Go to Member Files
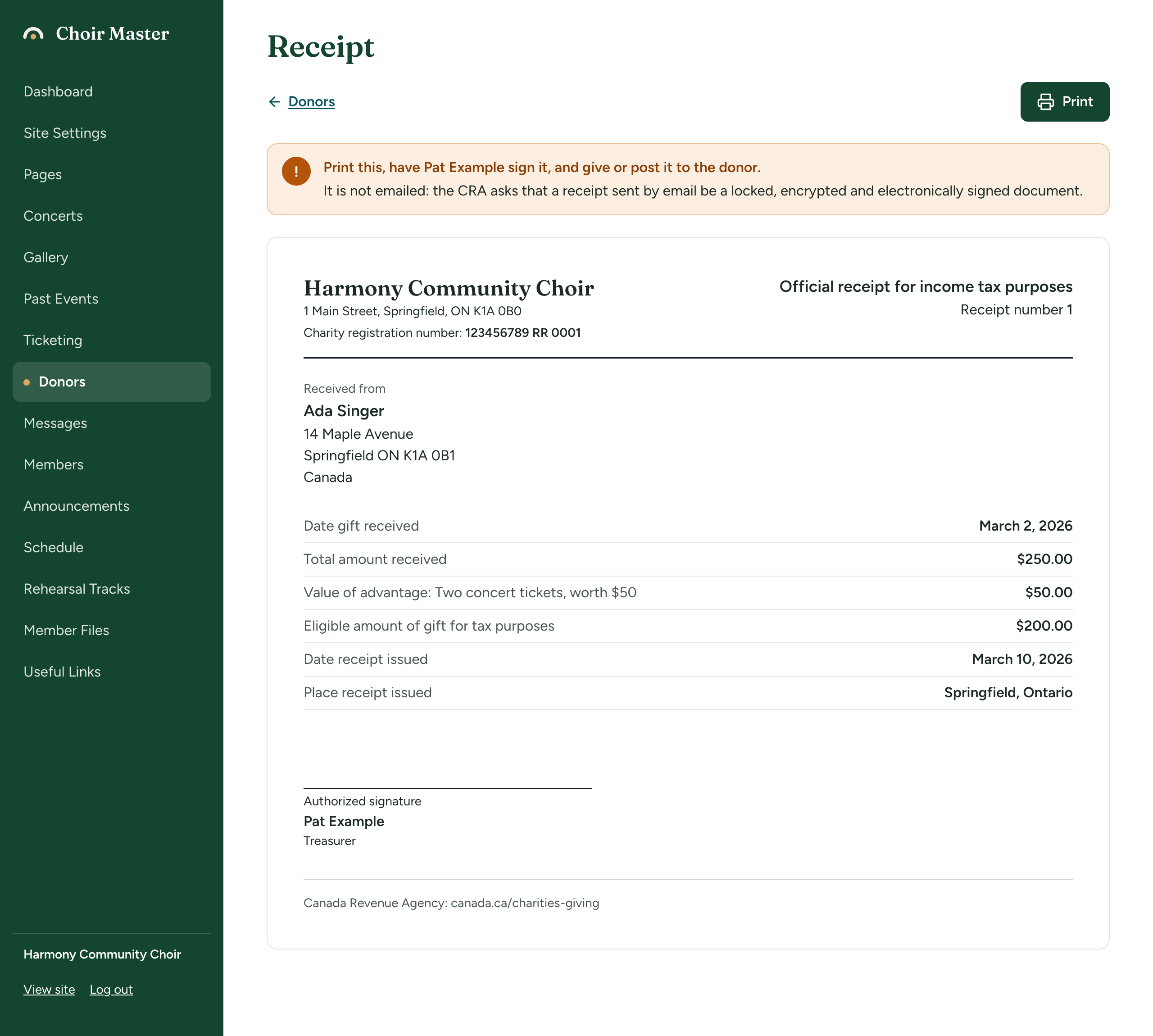The height and width of the screenshot is (1036, 1153). (112, 631)
